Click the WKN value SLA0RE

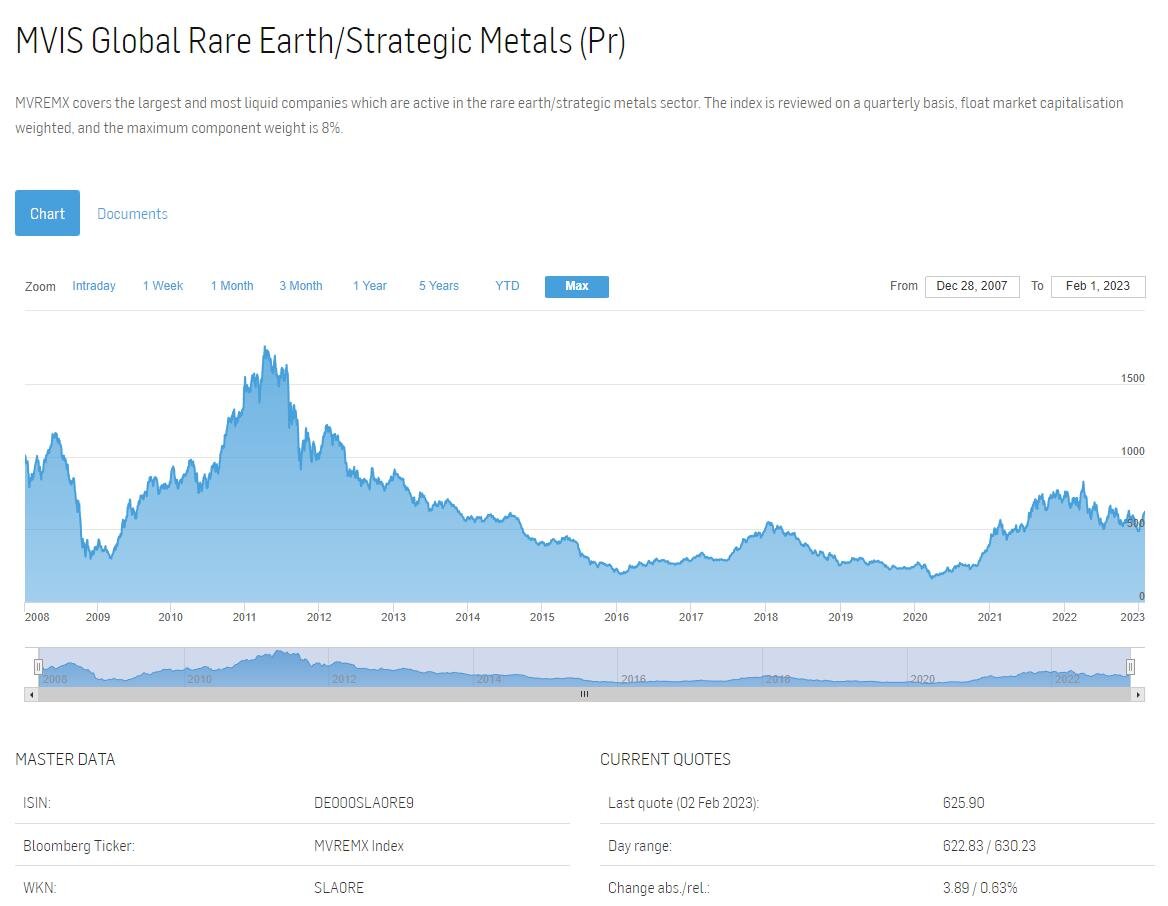[x=338, y=887]
